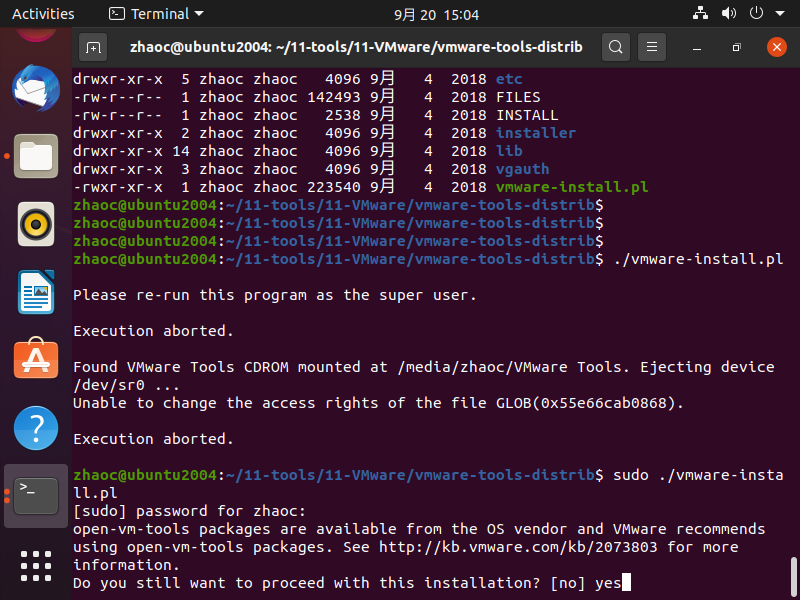The height and width of the screenshot is (600, 800).
Task: Show Applications grid in the dock
Action: click(x=36, y=566)
